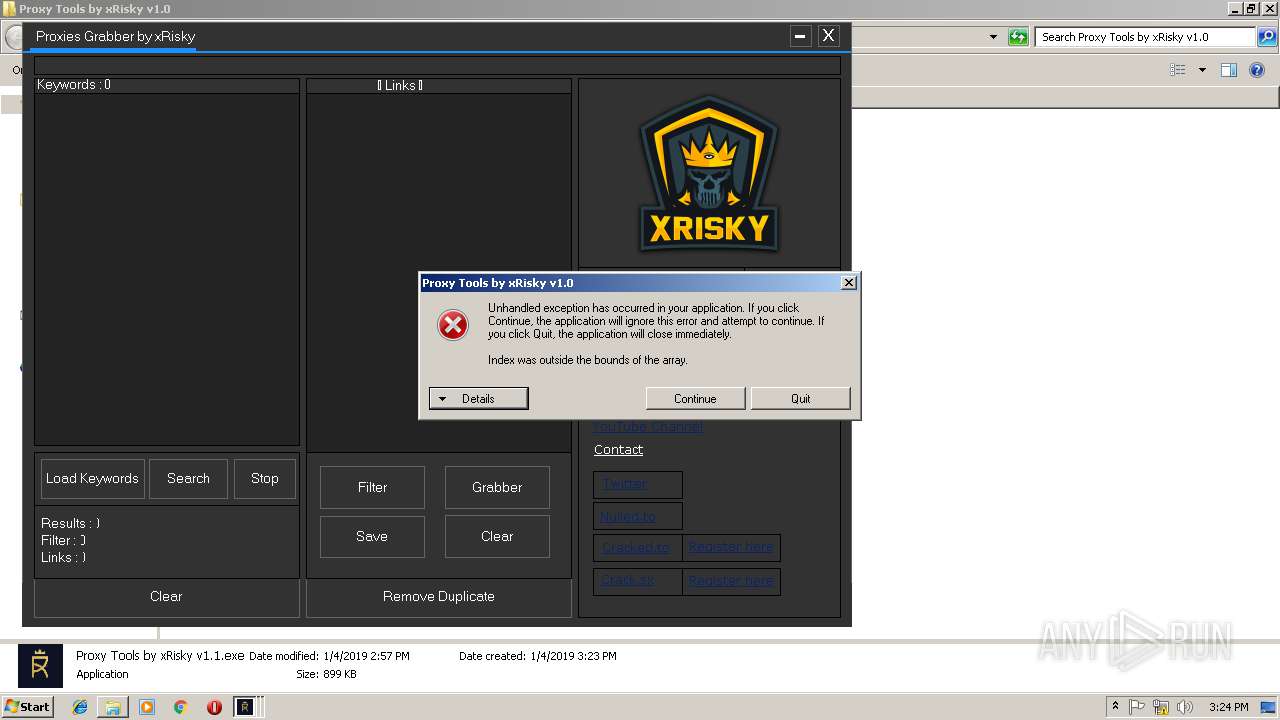Open the view options dropdown arrow
Screen dimensions: 1280x720
click(x=1202, y=70)
